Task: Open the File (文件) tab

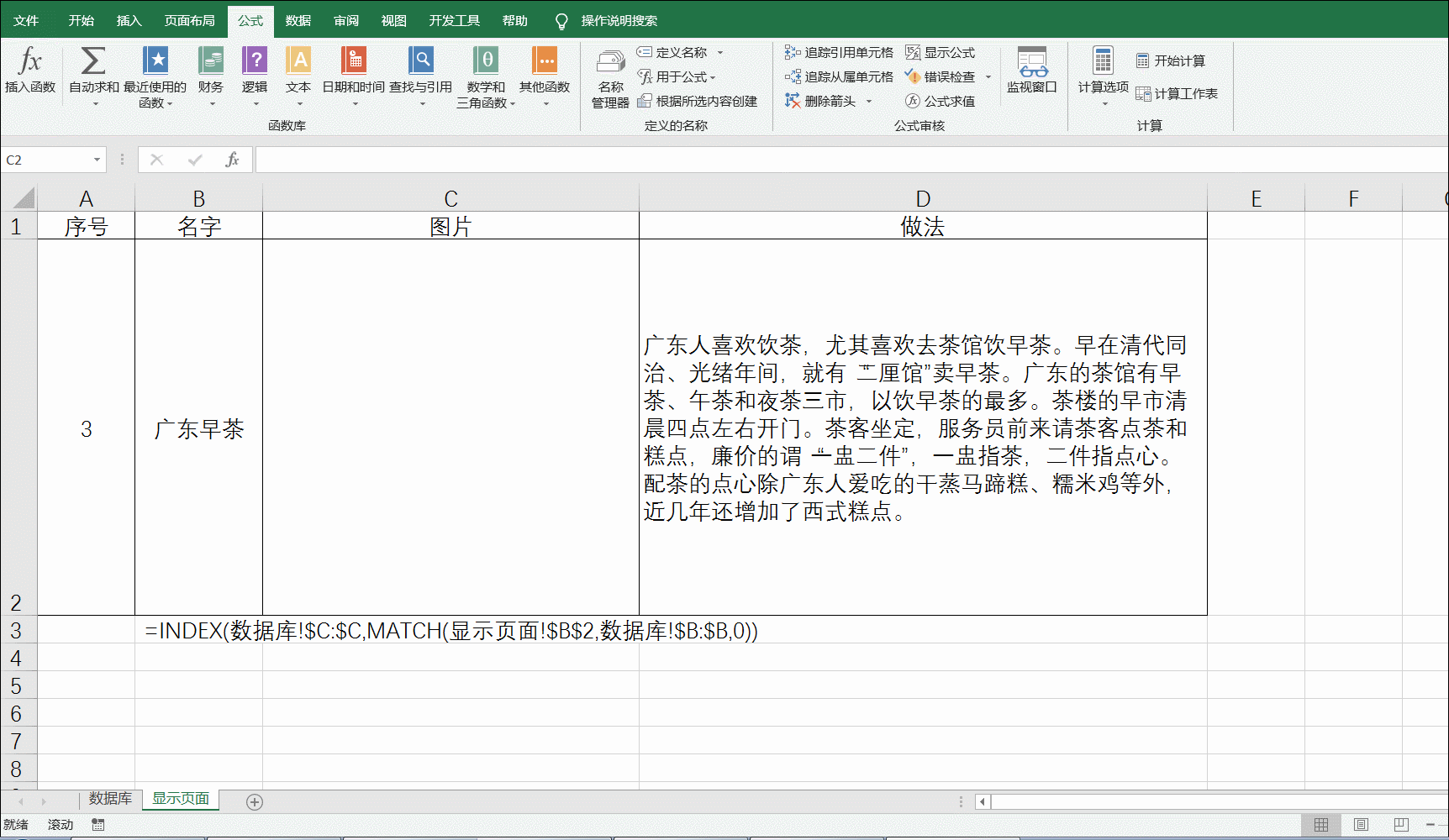Action: point(26,20)
